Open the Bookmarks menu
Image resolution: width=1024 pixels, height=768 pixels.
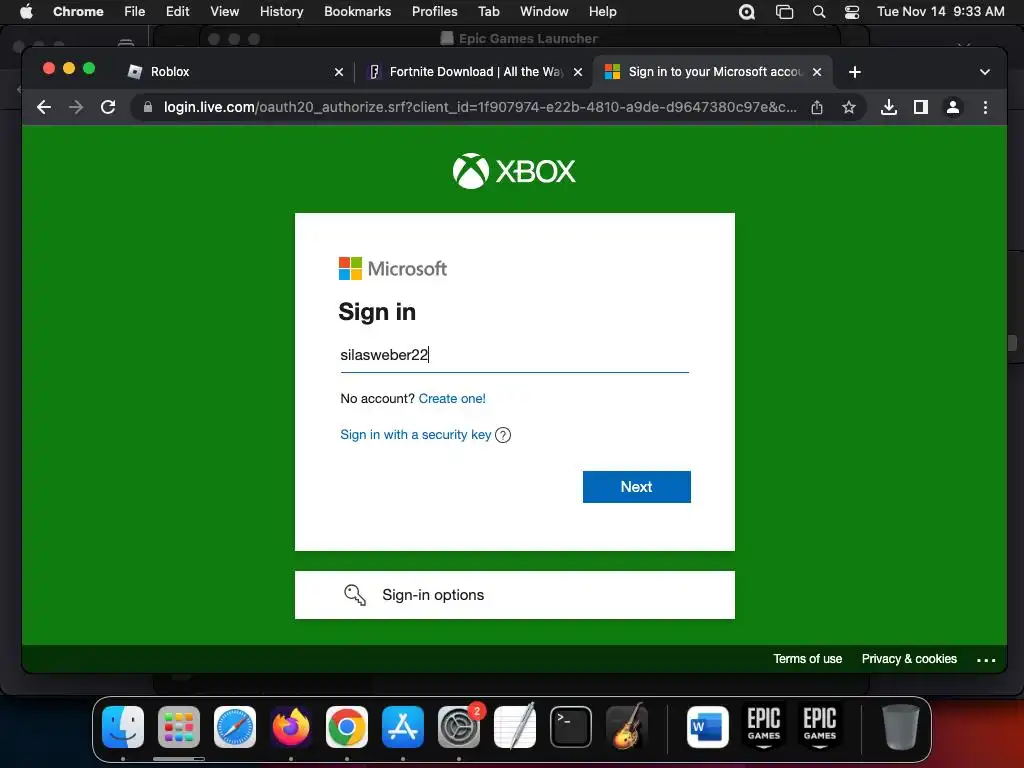tap(357, 12)
